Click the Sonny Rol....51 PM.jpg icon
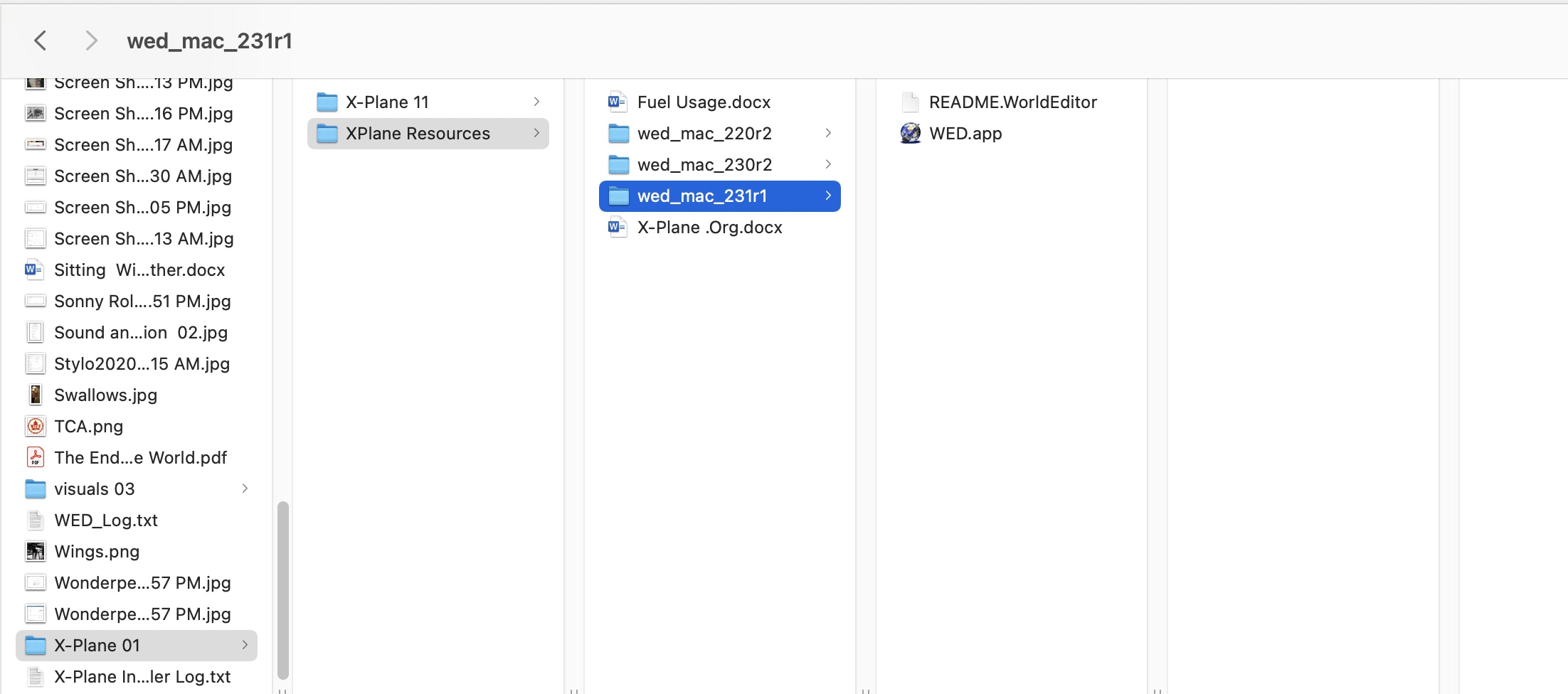The image size is (1568, 694). coord(36,301)
